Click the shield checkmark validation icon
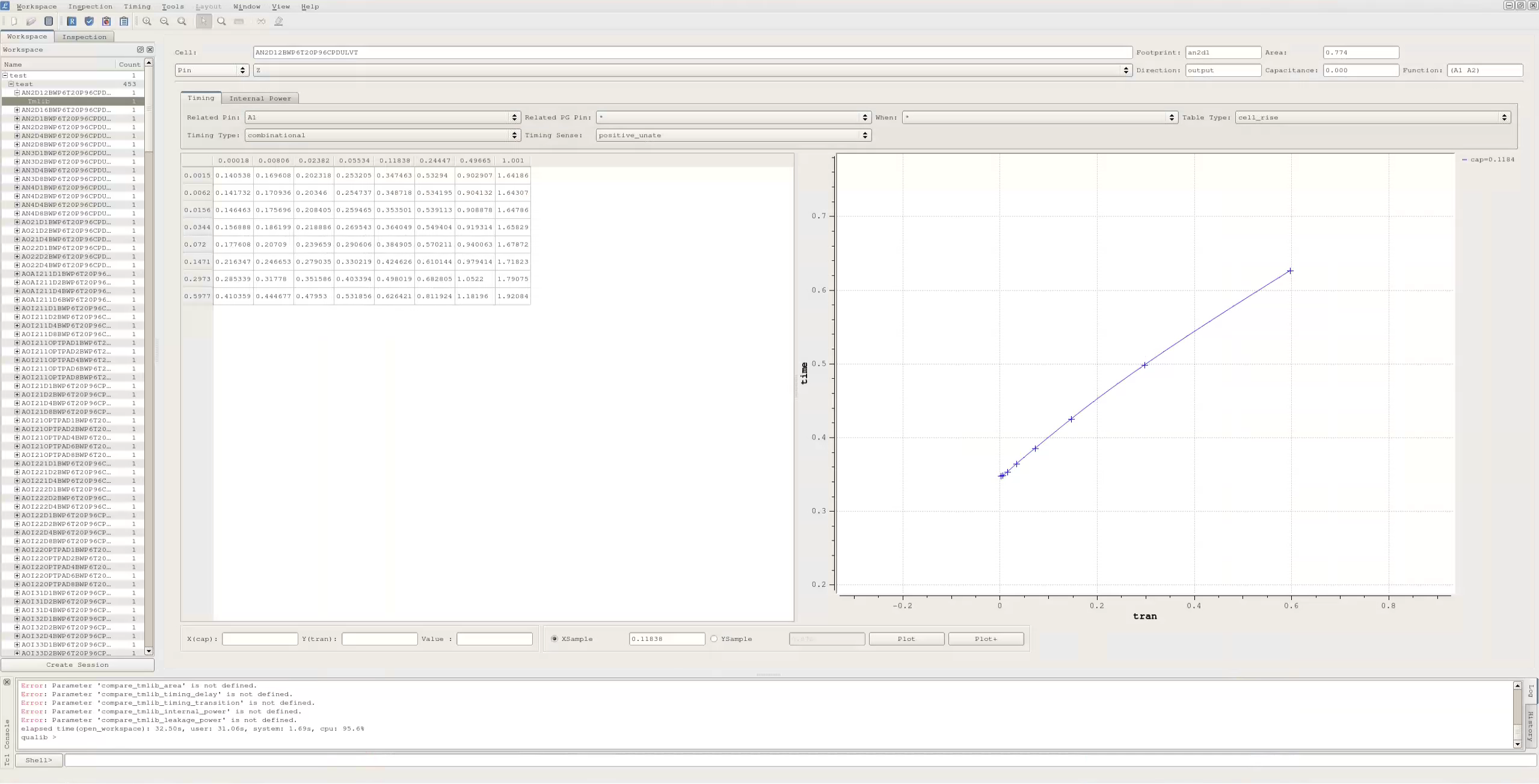Viewport: 1539px width, 784px height. coord(89,21)
